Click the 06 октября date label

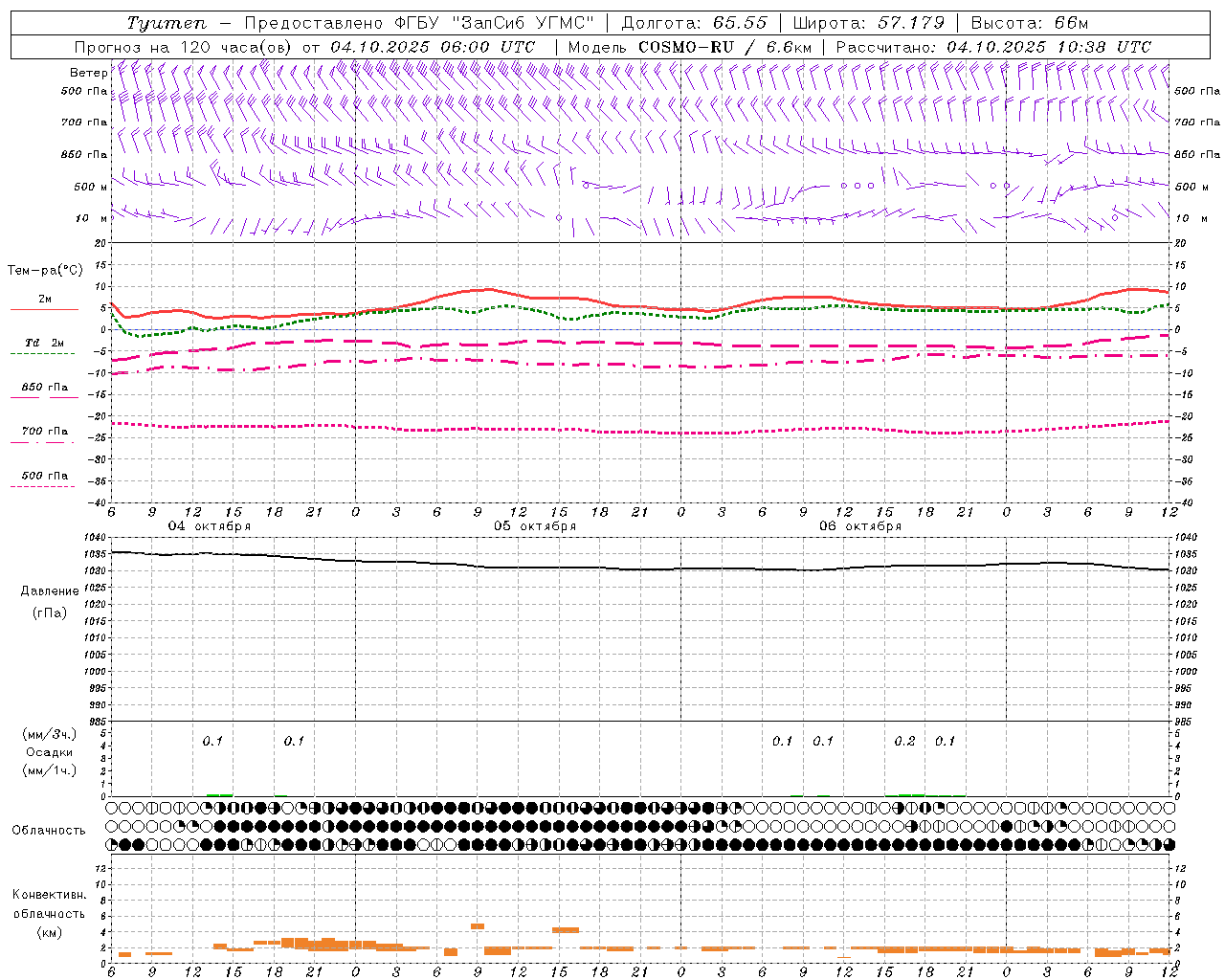click(x=860, y=526)
